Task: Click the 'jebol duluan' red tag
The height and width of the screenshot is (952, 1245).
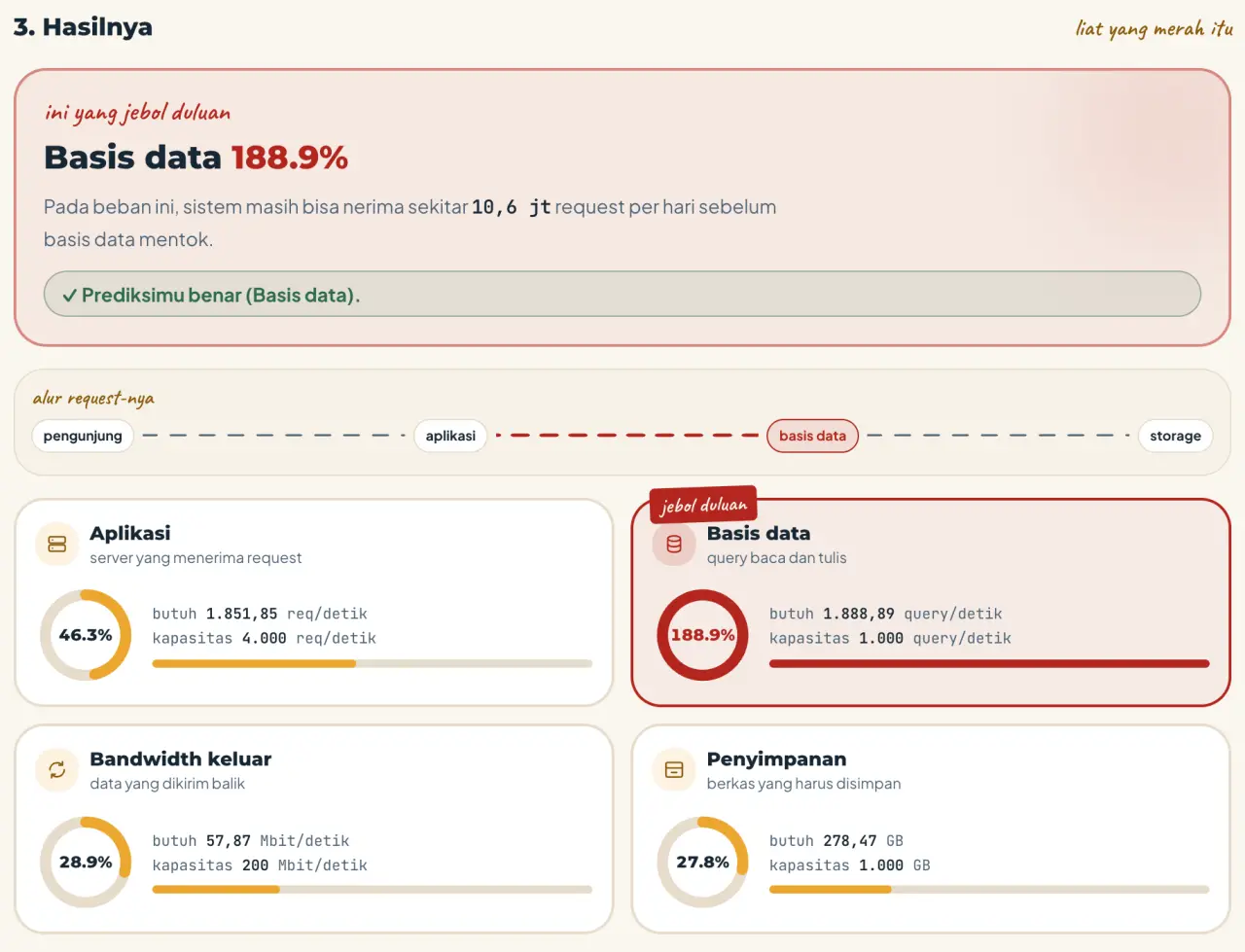Action: (x=703, y=505)
